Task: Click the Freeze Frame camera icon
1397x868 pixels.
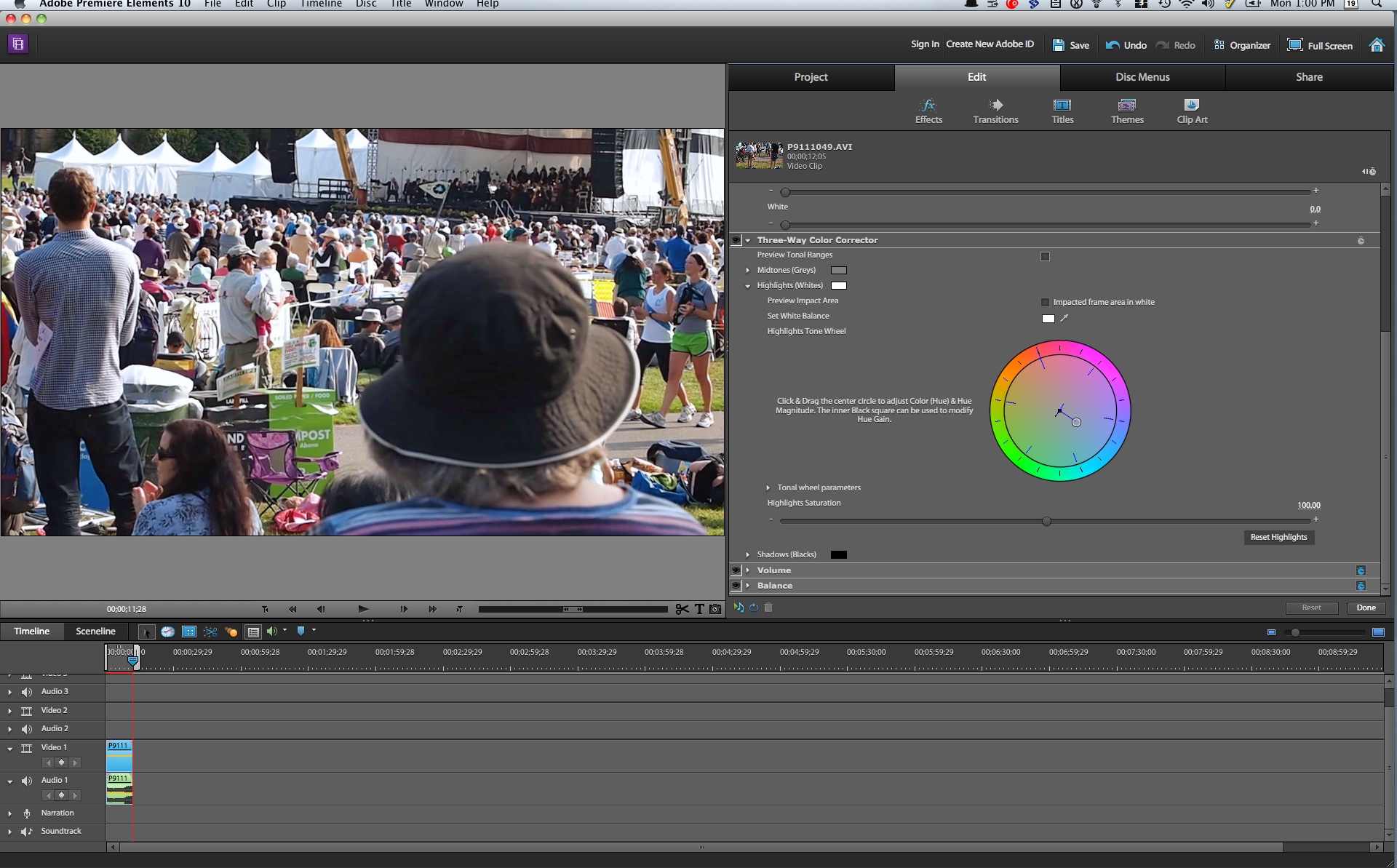Action: pos(715,609)
